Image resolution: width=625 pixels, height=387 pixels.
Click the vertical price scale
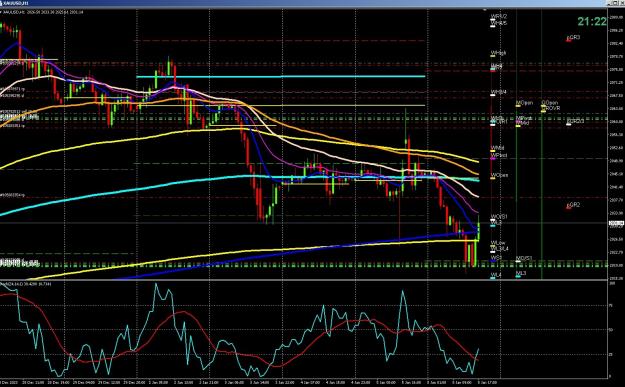point(616,143)
